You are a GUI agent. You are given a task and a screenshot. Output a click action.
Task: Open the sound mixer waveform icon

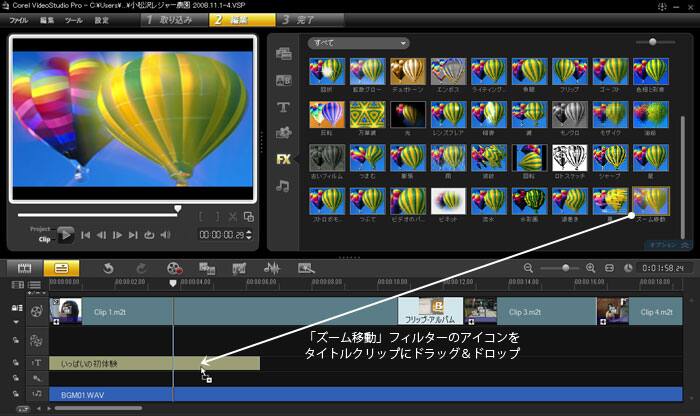point(272,268)
